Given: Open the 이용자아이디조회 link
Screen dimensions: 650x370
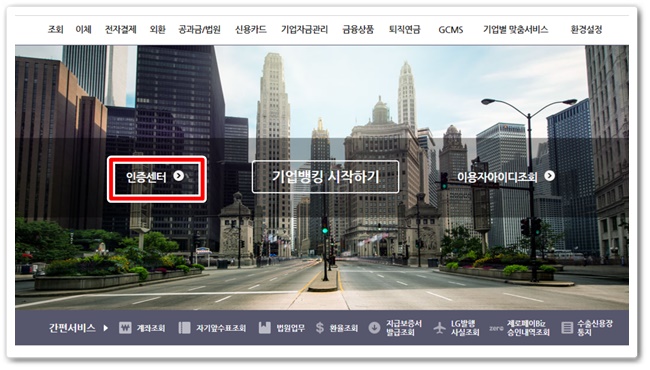Looking at the screenshot, I should pos(506,177).
